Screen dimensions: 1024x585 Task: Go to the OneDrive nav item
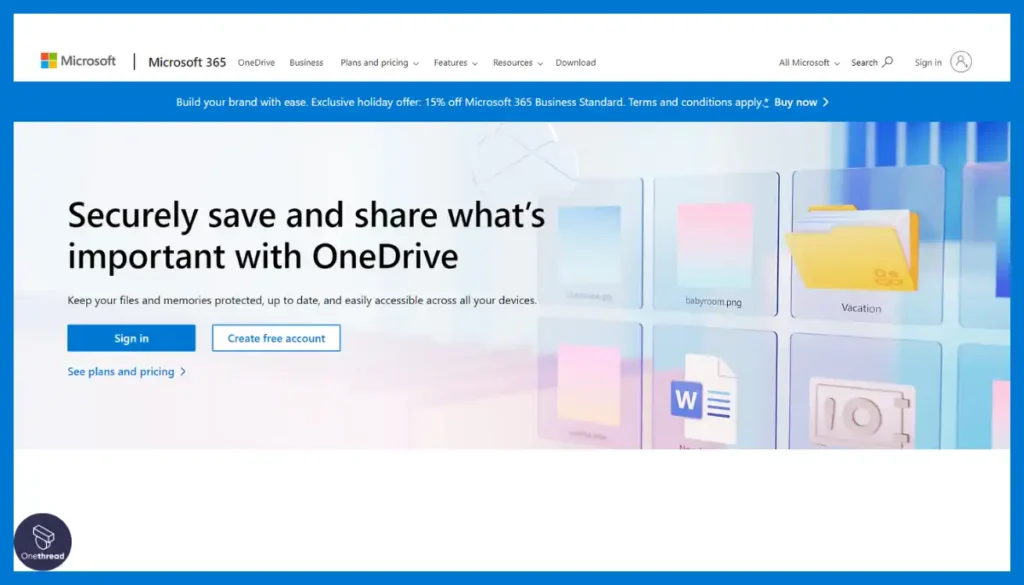pos(256,63)
